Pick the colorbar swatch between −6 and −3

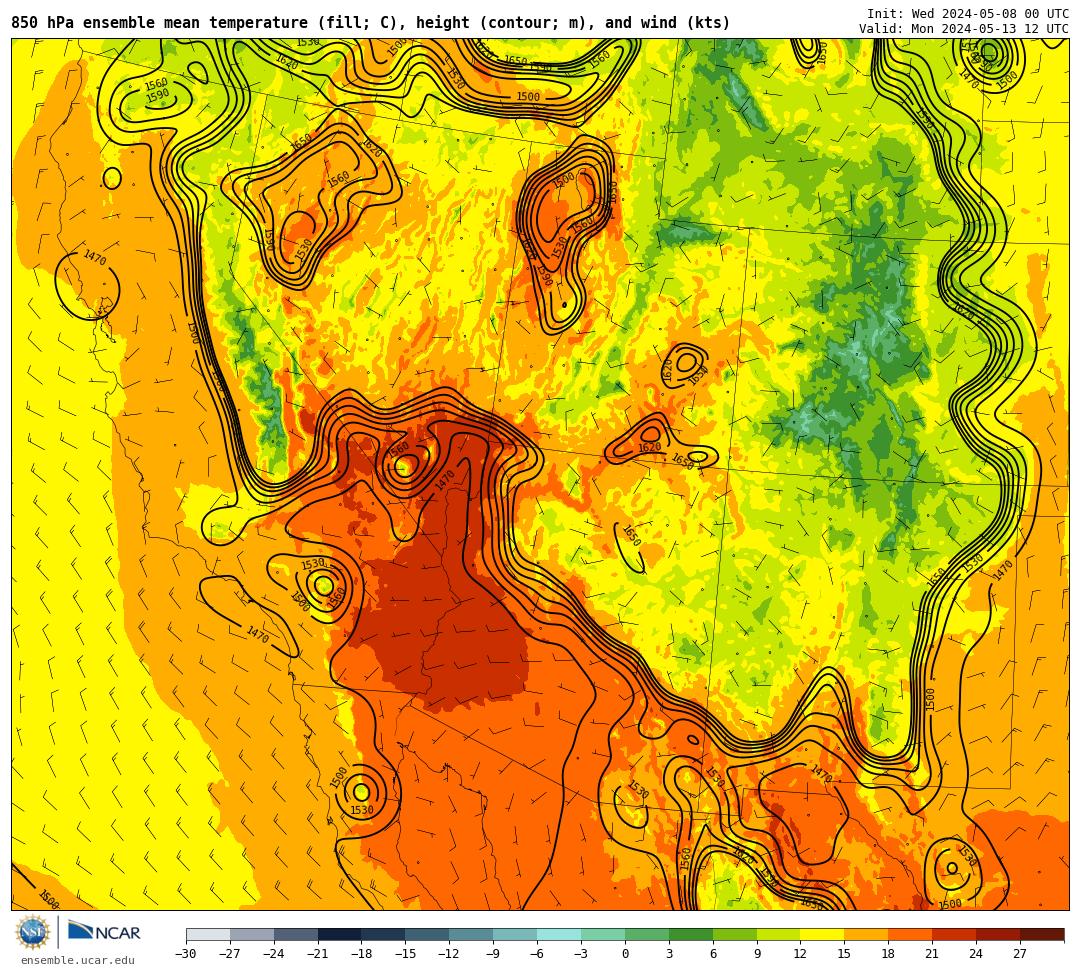(559, 934)
